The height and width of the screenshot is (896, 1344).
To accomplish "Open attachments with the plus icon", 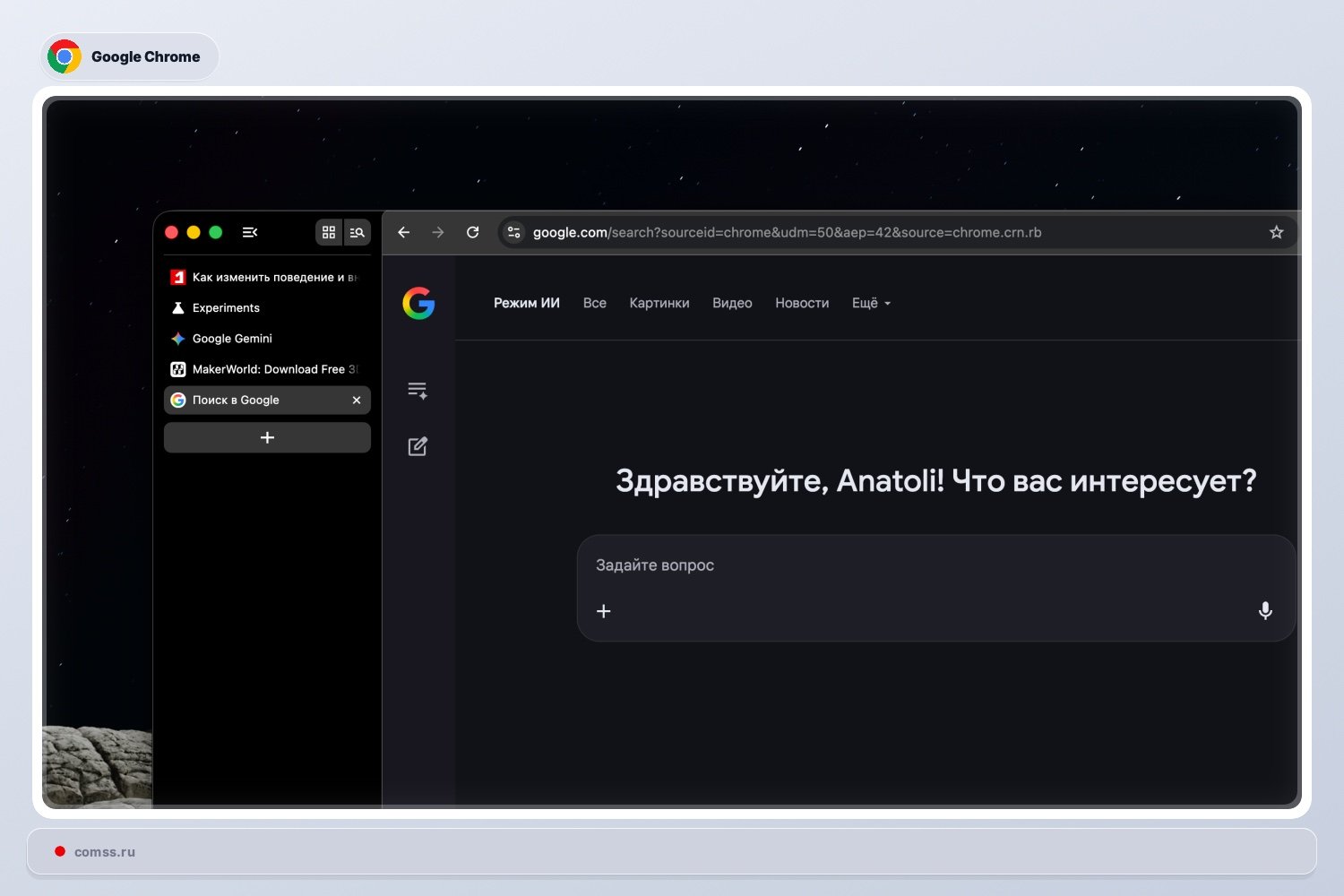I will tap(603, 611).
